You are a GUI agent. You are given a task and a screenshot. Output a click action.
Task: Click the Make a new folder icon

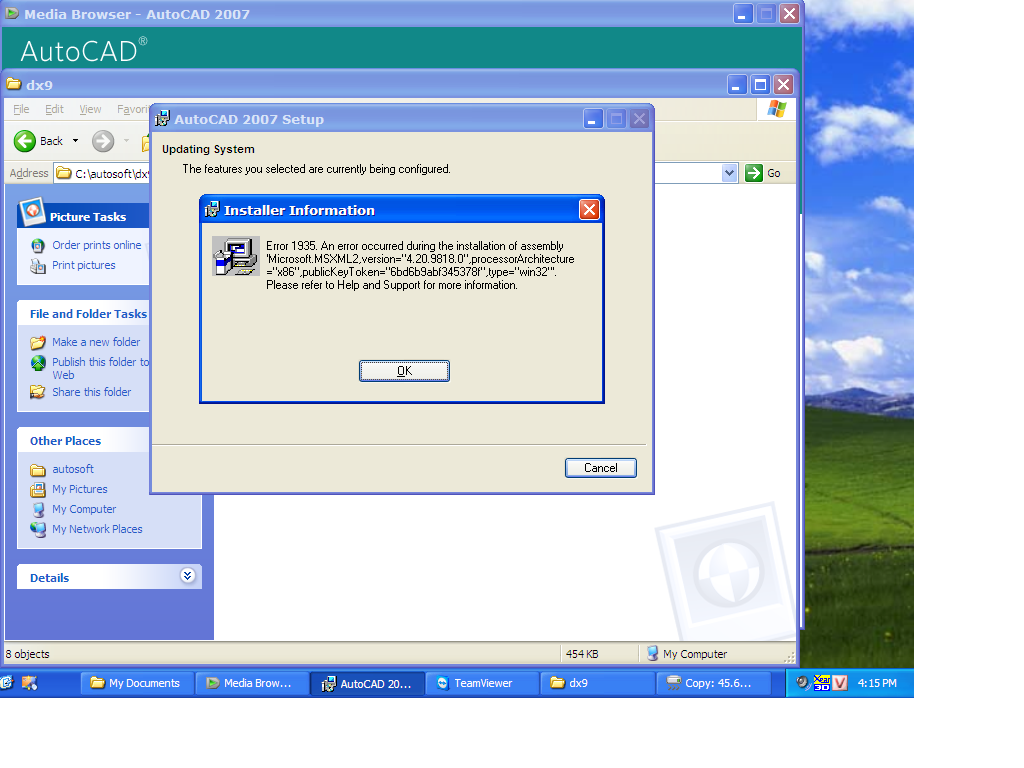tap(38, 342)
